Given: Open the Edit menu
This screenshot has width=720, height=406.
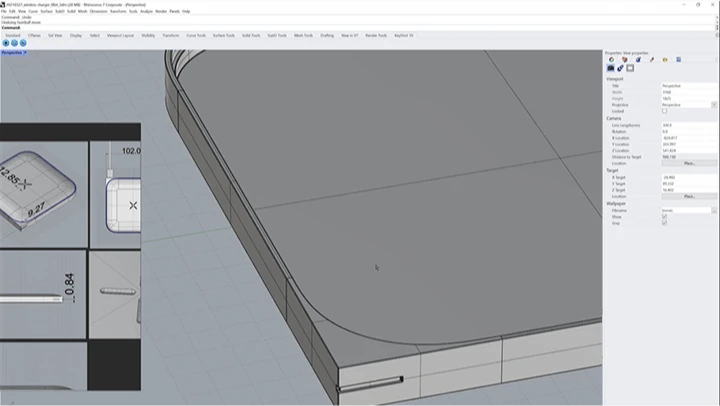Looking at the screenshot, I should (12, 11).
